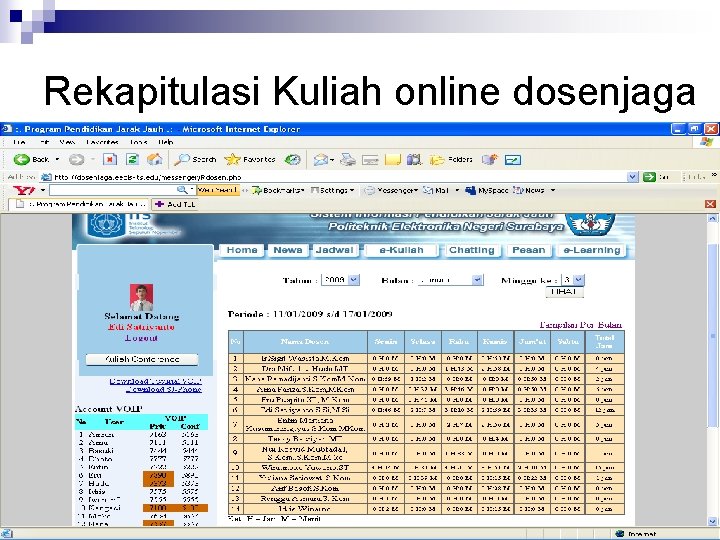720x540 pixels.
Task: Open the News page tab
Action: point(287,250)
